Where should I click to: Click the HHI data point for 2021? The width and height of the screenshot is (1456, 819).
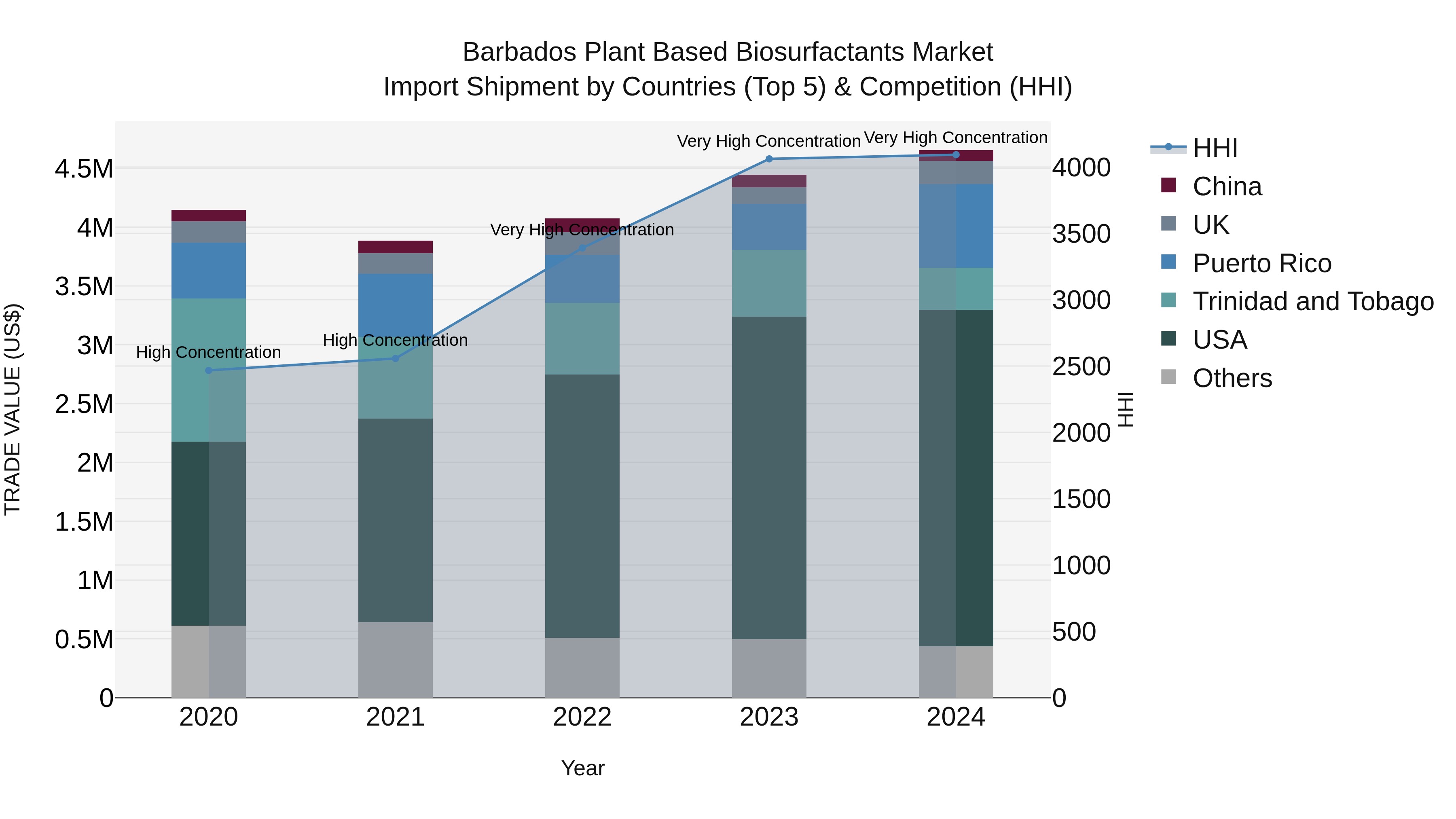coord(396,358)
